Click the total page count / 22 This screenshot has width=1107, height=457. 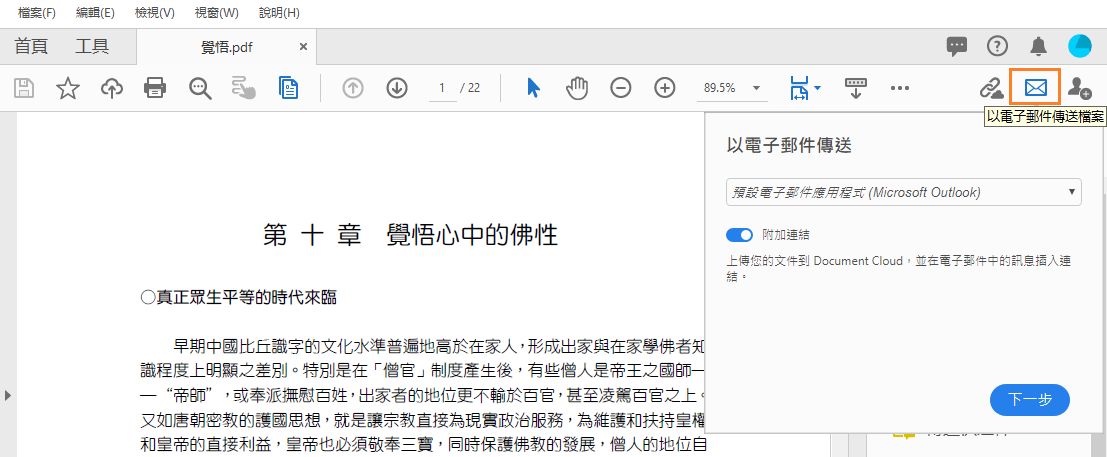point(470,88)
